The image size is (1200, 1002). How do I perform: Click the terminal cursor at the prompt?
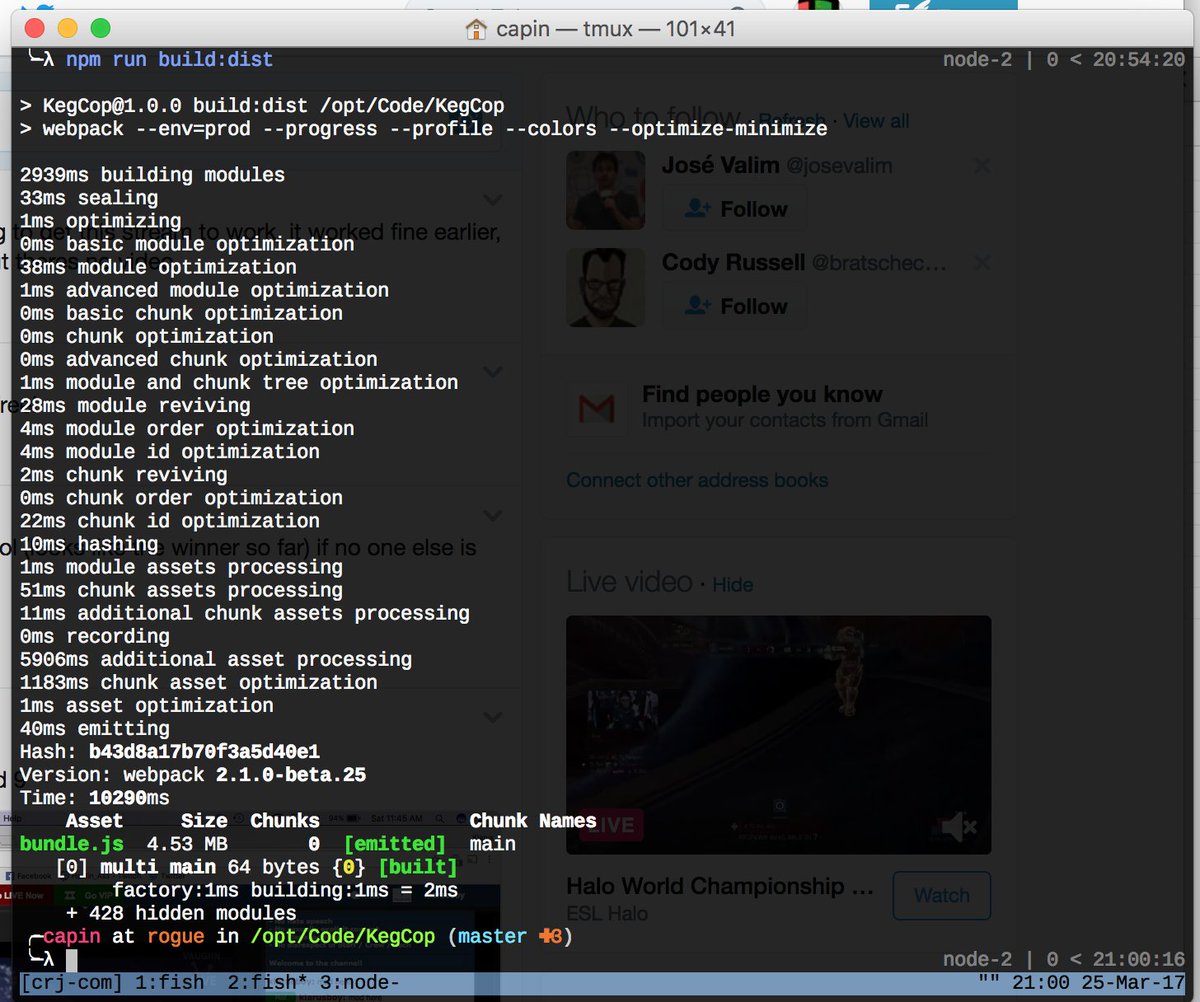[72, 960]
